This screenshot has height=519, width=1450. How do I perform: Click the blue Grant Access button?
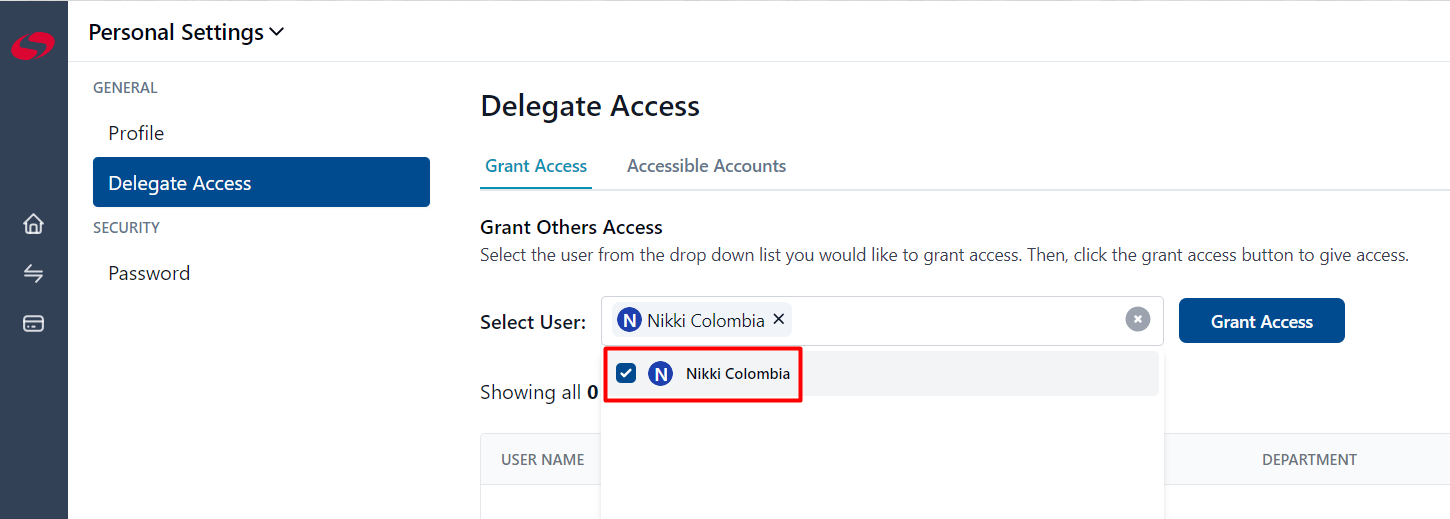(x=1261, y=321)
